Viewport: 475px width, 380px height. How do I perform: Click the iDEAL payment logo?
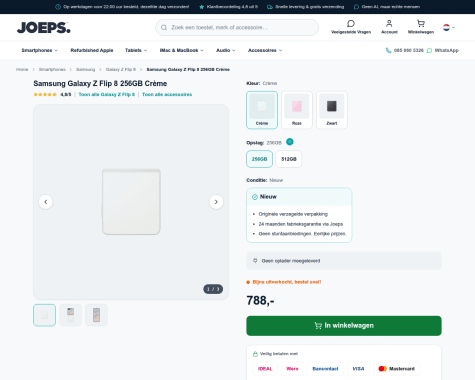point(265,369)
